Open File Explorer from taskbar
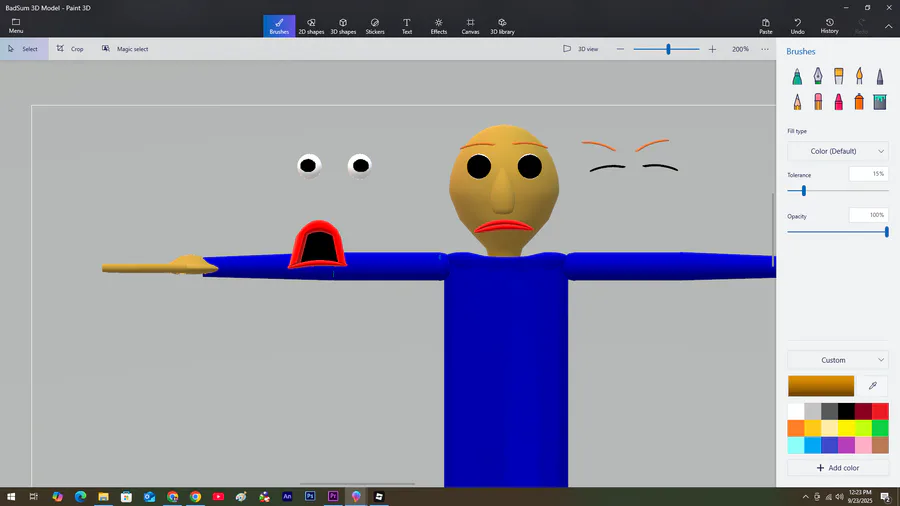The image size is (900, 506). [103, 497]
